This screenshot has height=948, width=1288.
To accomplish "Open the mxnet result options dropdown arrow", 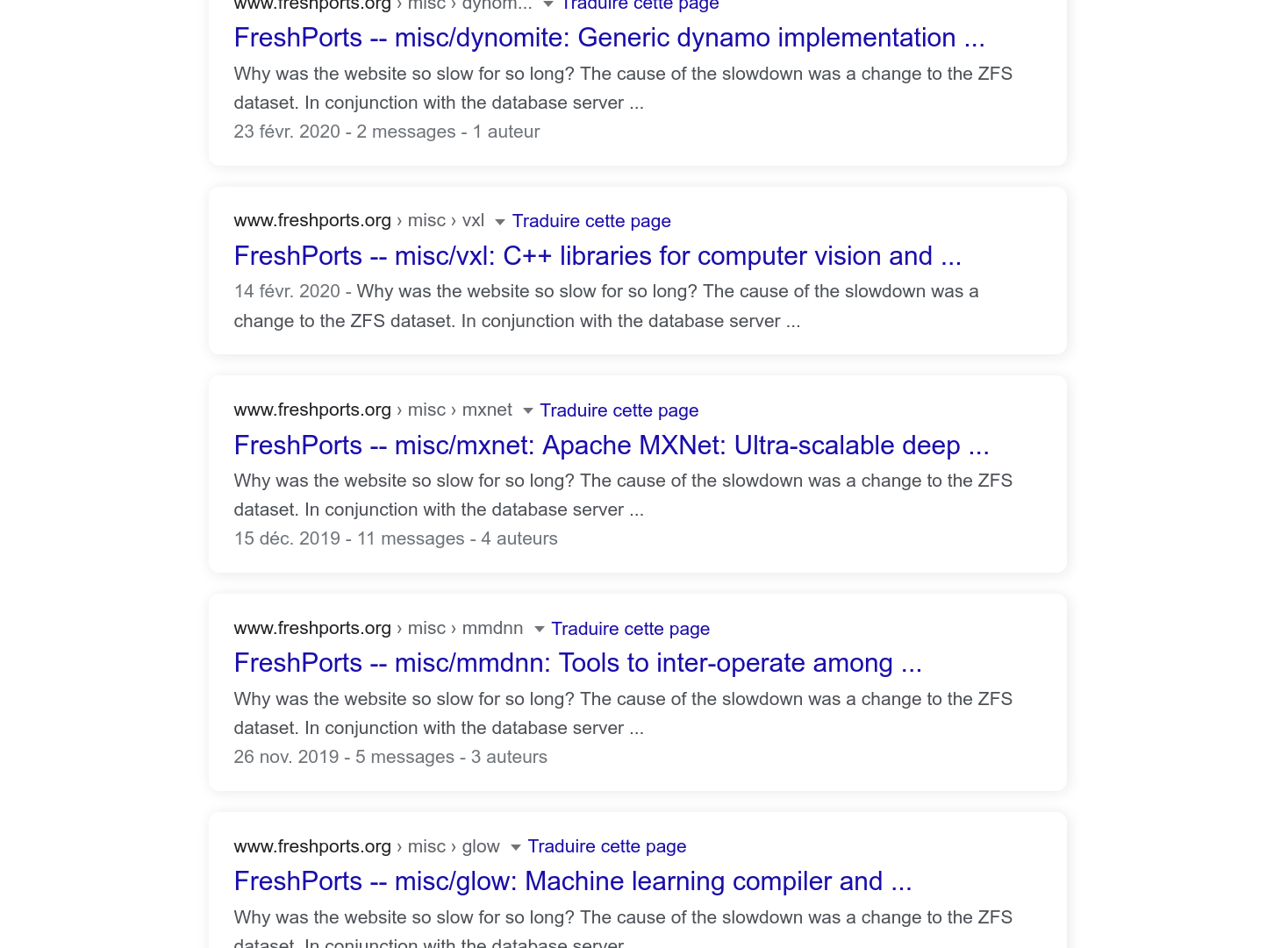I will (527, 410).
